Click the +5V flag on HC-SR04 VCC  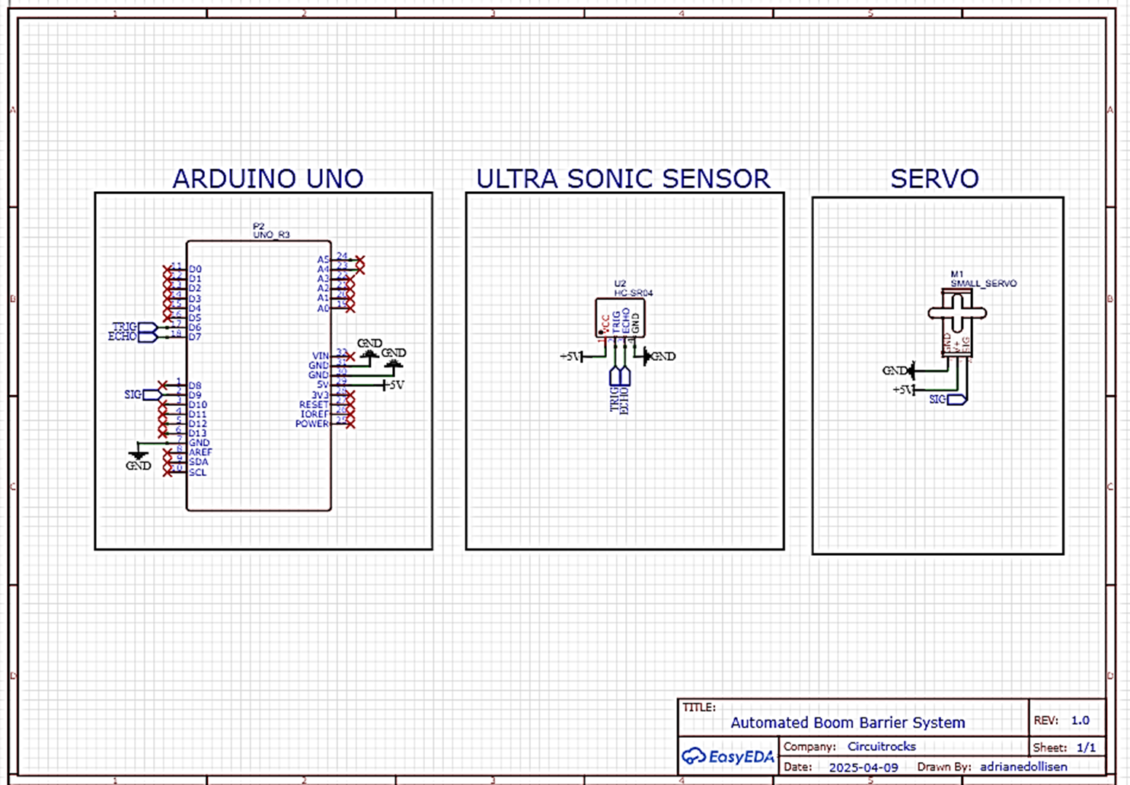click(571, 356)
